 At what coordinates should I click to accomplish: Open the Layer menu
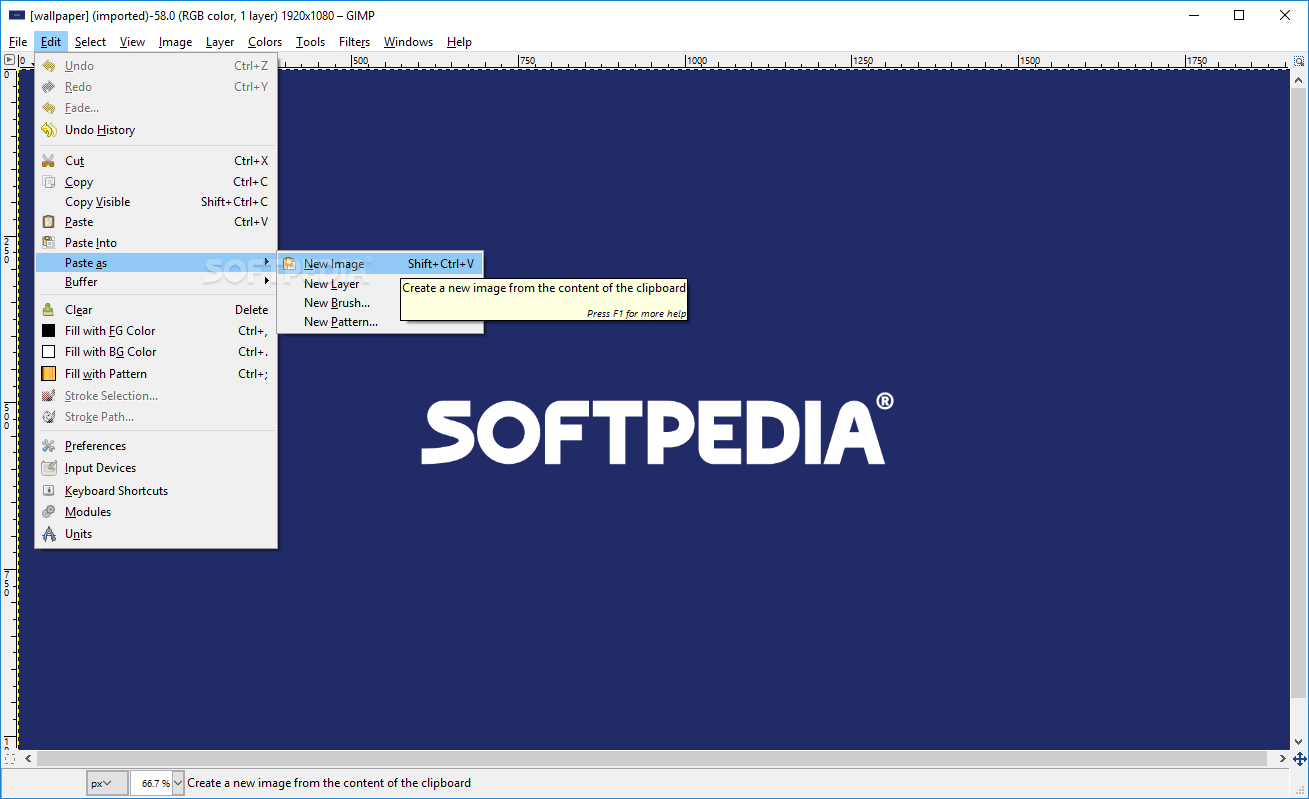(x=220, y=42)
